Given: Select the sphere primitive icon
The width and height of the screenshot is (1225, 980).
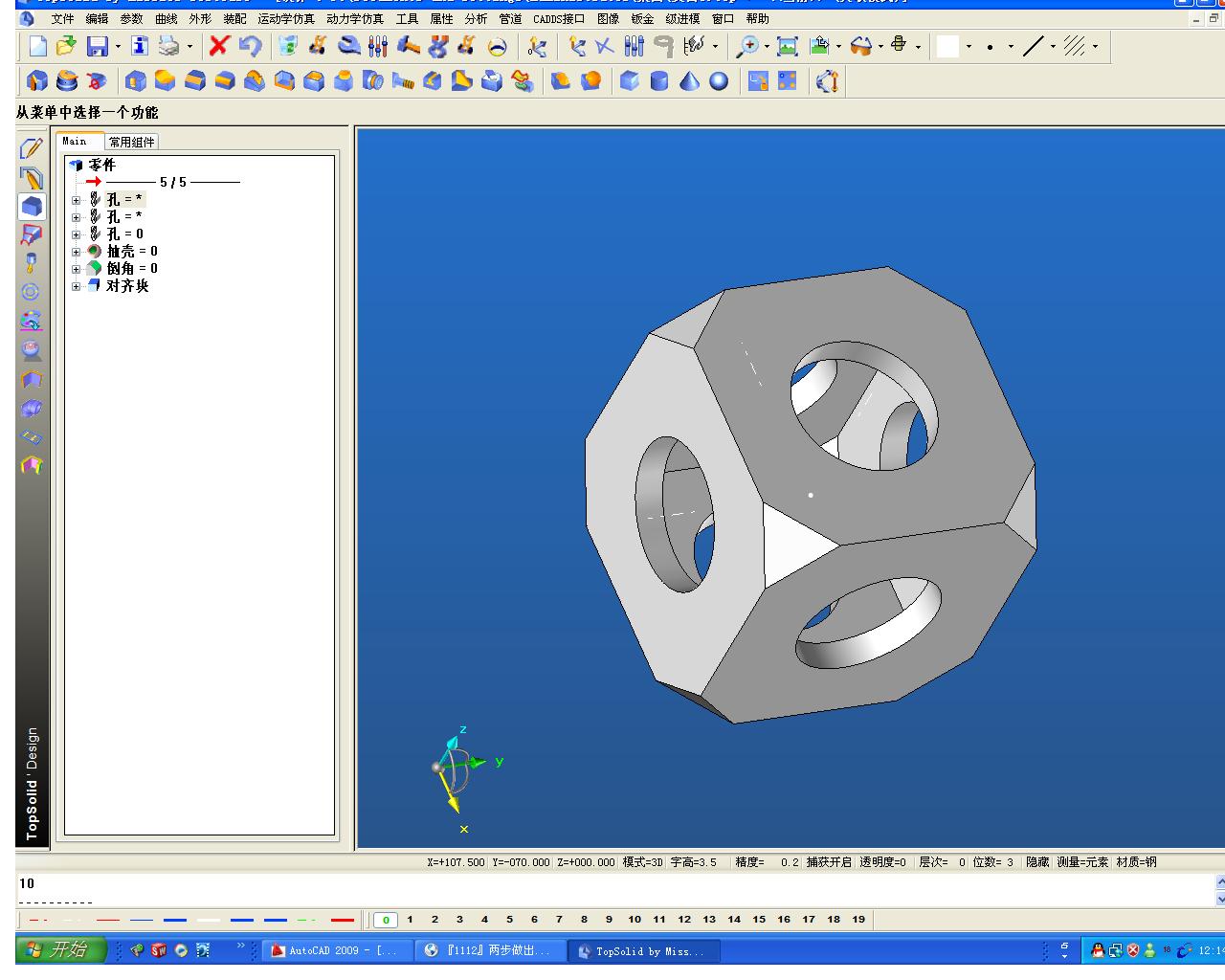Looking at the screenshot, I should [719, 81].
